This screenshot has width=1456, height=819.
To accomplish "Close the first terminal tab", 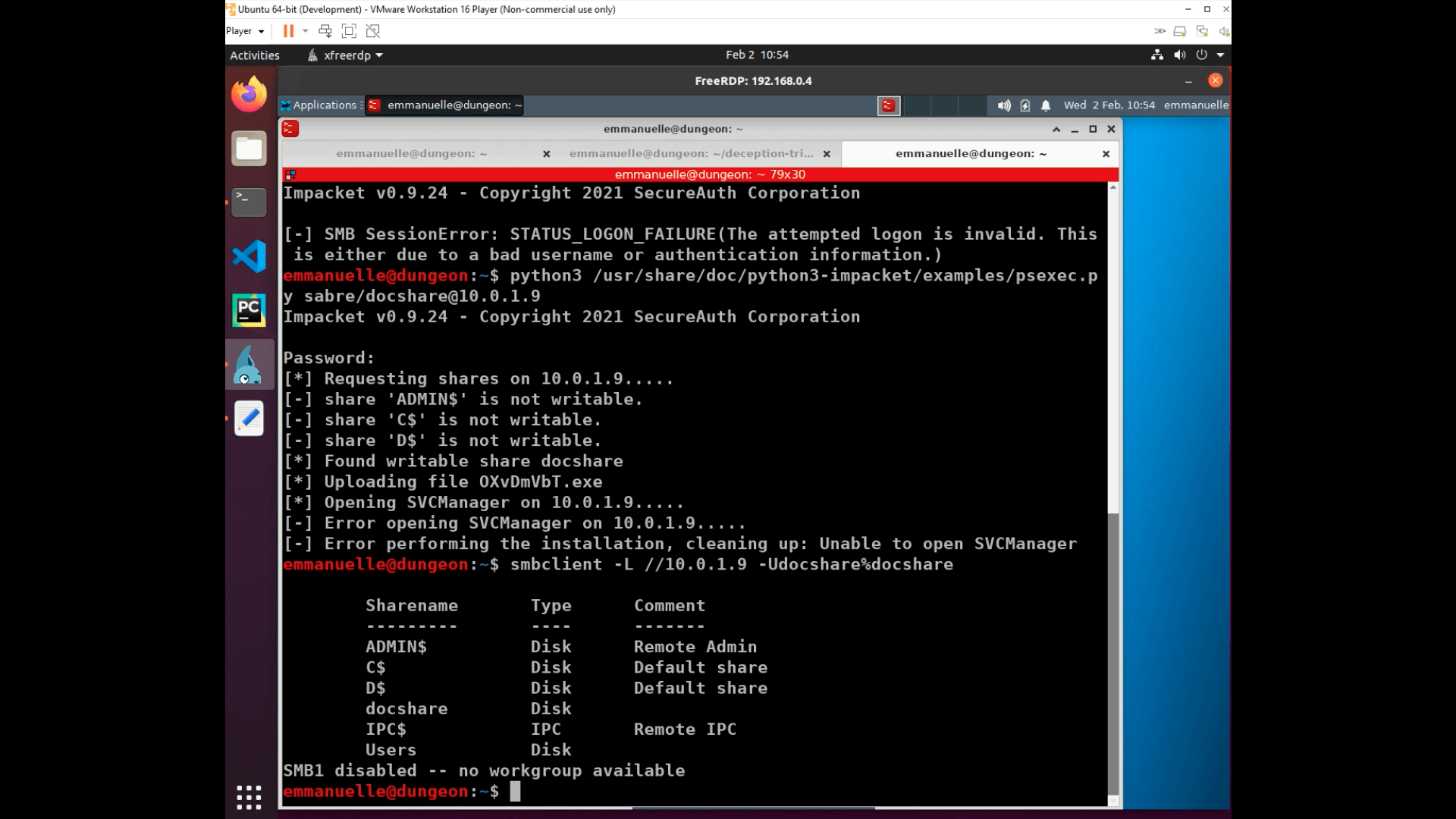I will pos(547,154).
